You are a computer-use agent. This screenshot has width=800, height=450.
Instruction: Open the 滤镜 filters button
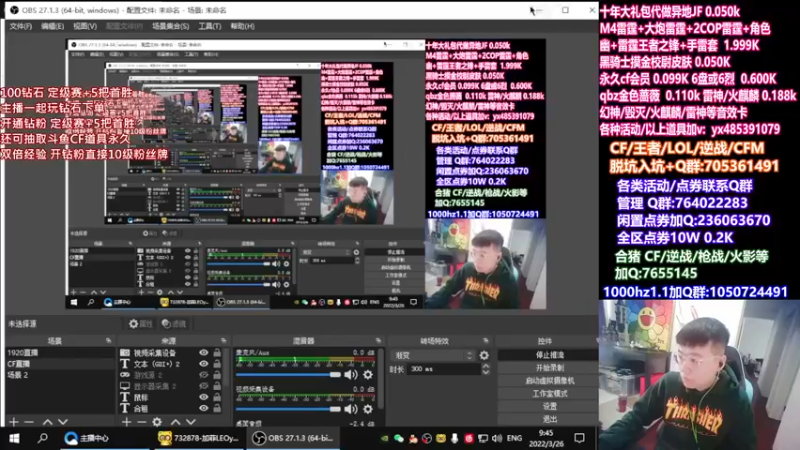pos(173,323)
